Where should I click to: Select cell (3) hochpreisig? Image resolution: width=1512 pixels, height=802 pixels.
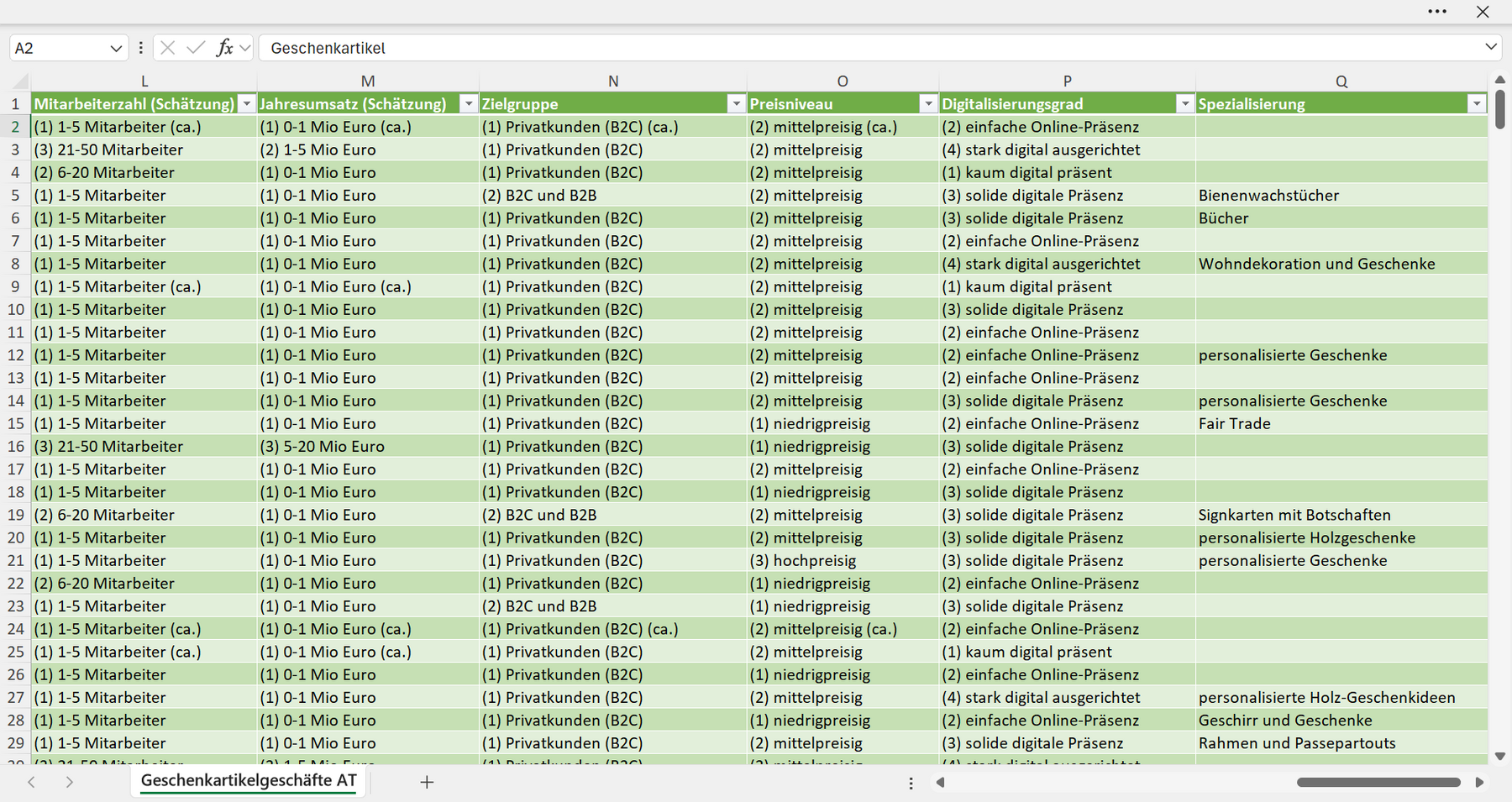click(x=843, y=561)
